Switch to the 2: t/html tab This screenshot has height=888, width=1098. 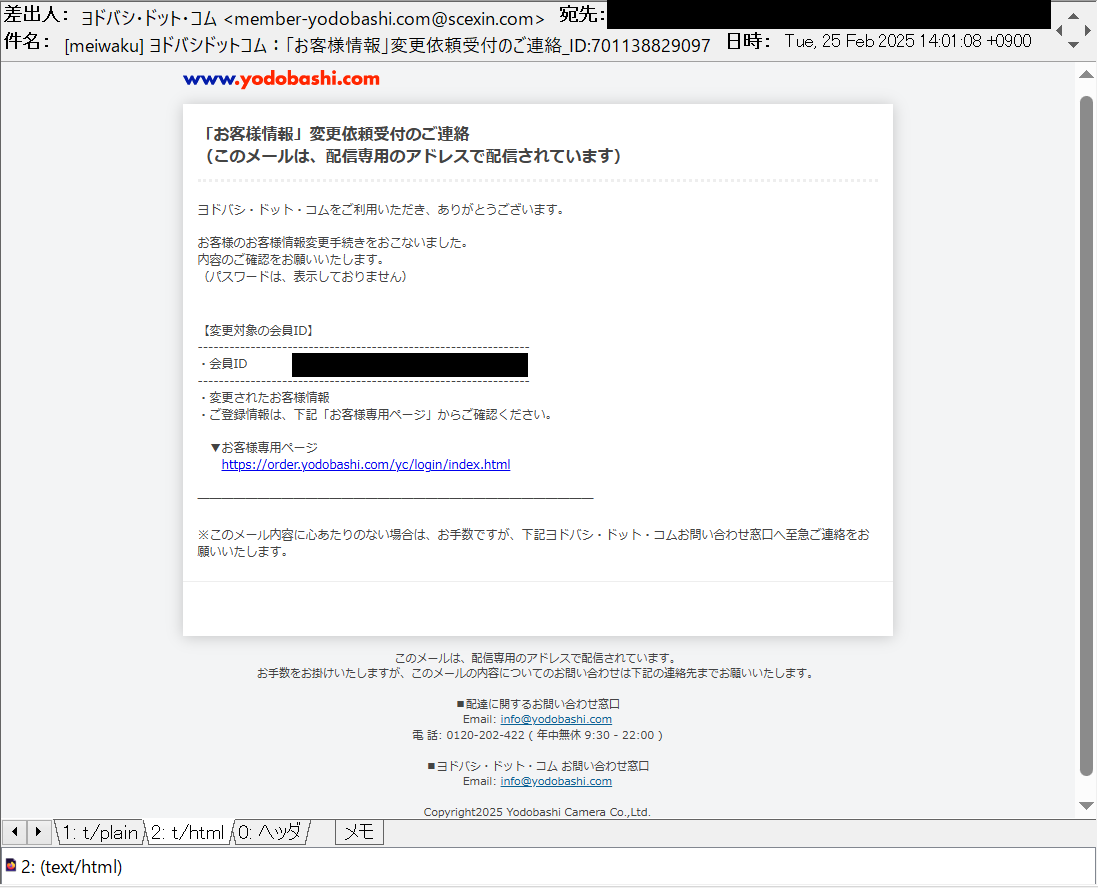point(188,832)
